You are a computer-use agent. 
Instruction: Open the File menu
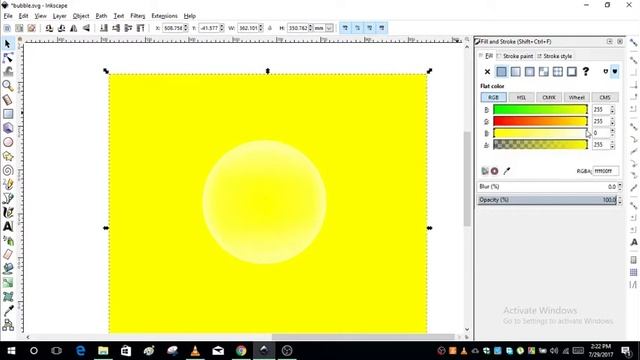tap(8, 16)
